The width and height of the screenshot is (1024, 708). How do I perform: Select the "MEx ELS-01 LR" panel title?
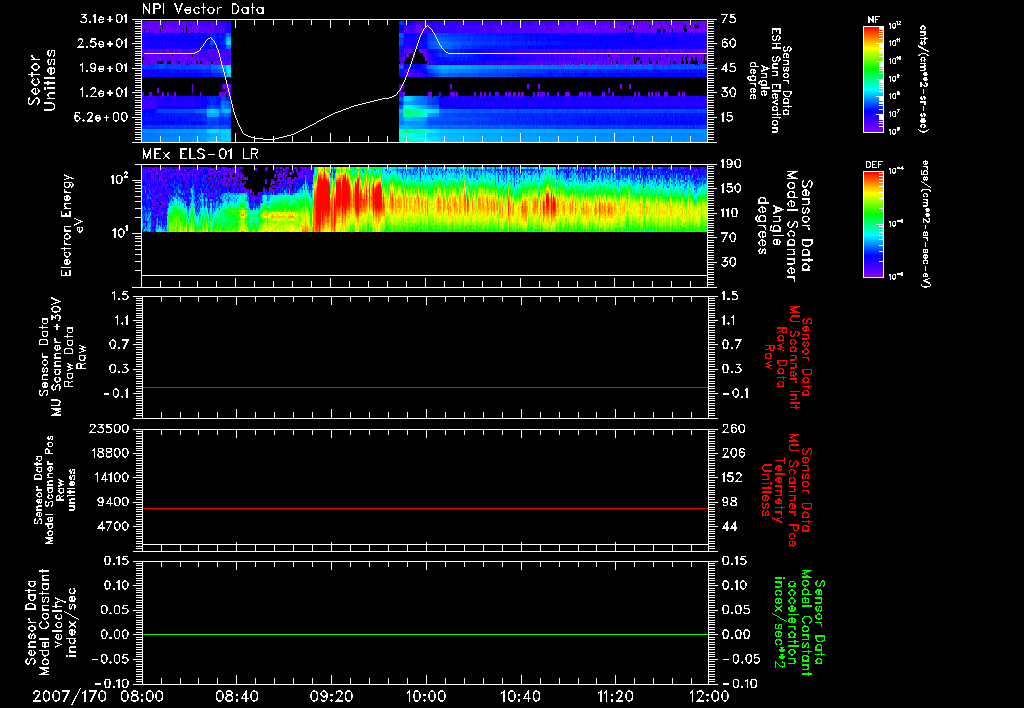tap(200, 154)
